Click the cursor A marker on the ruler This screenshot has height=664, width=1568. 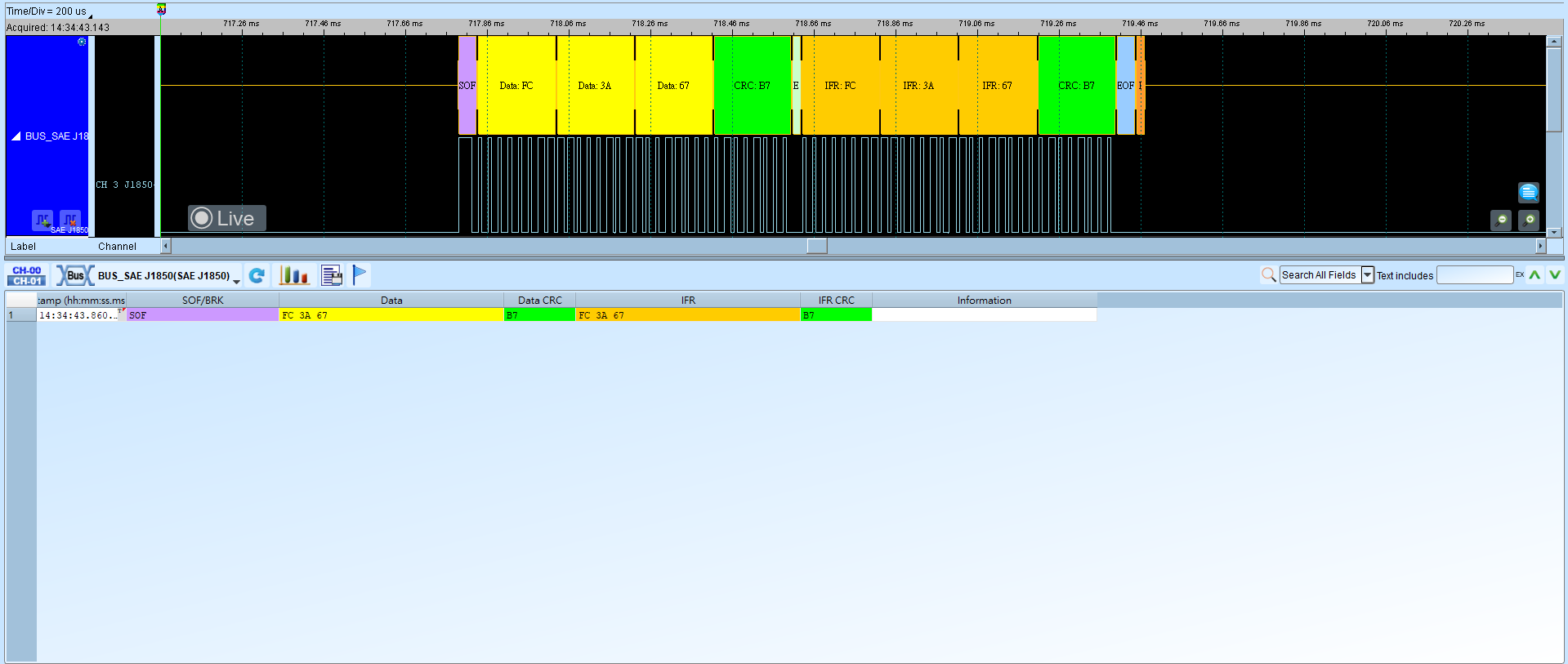(161, 10)
